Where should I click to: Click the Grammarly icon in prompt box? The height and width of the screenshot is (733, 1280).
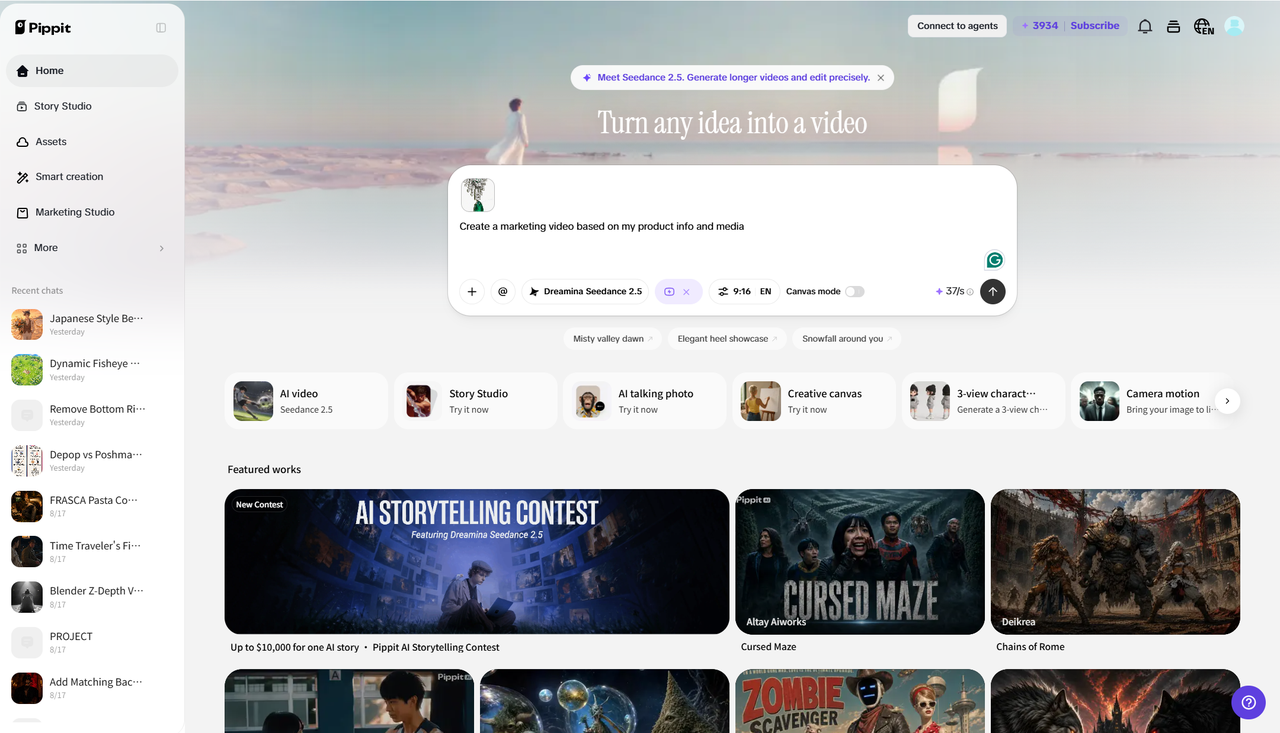pos(994,260)
